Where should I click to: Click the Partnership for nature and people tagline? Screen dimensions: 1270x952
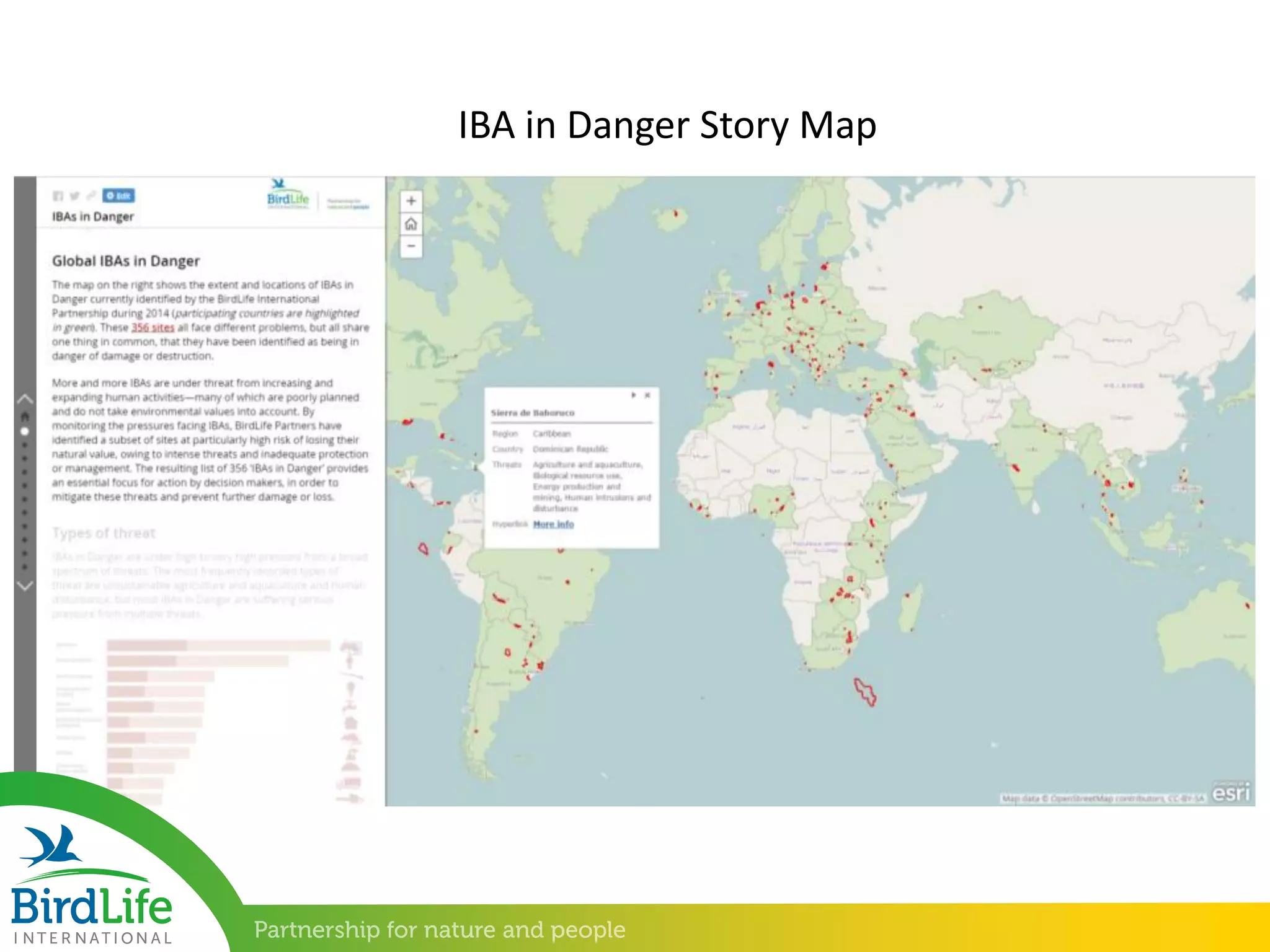[440, 930]
